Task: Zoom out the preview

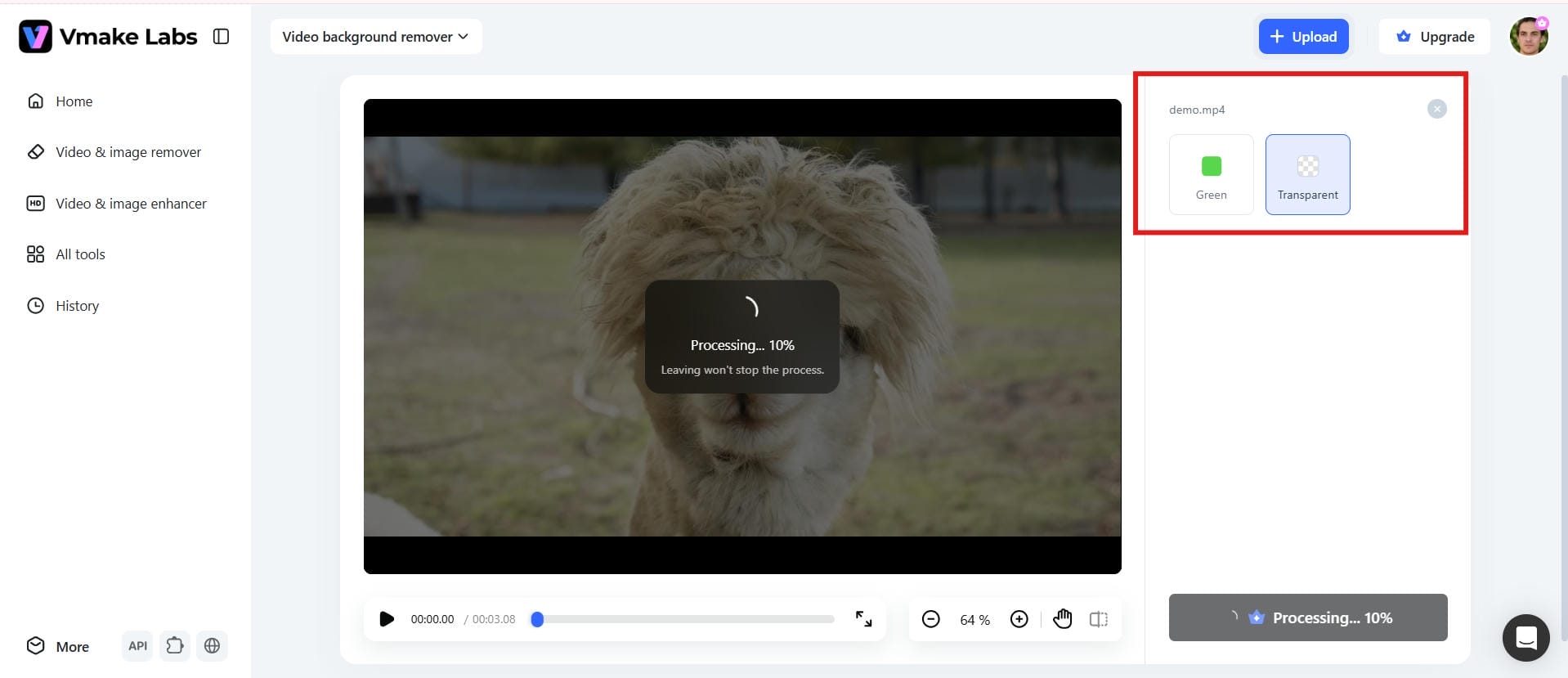Action: [930, 619]
